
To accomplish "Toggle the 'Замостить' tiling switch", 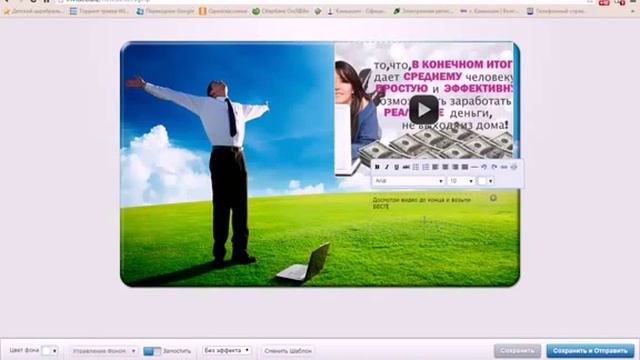I will [152, 351].
